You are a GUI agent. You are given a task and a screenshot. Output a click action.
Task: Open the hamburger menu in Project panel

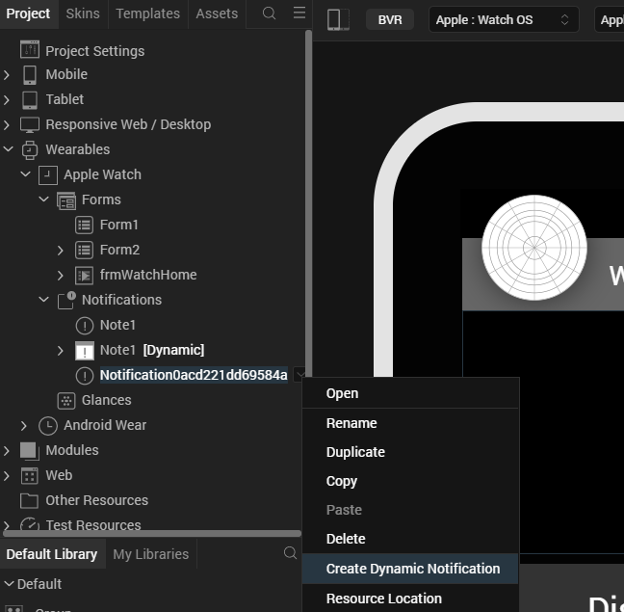tap(299, 13)
